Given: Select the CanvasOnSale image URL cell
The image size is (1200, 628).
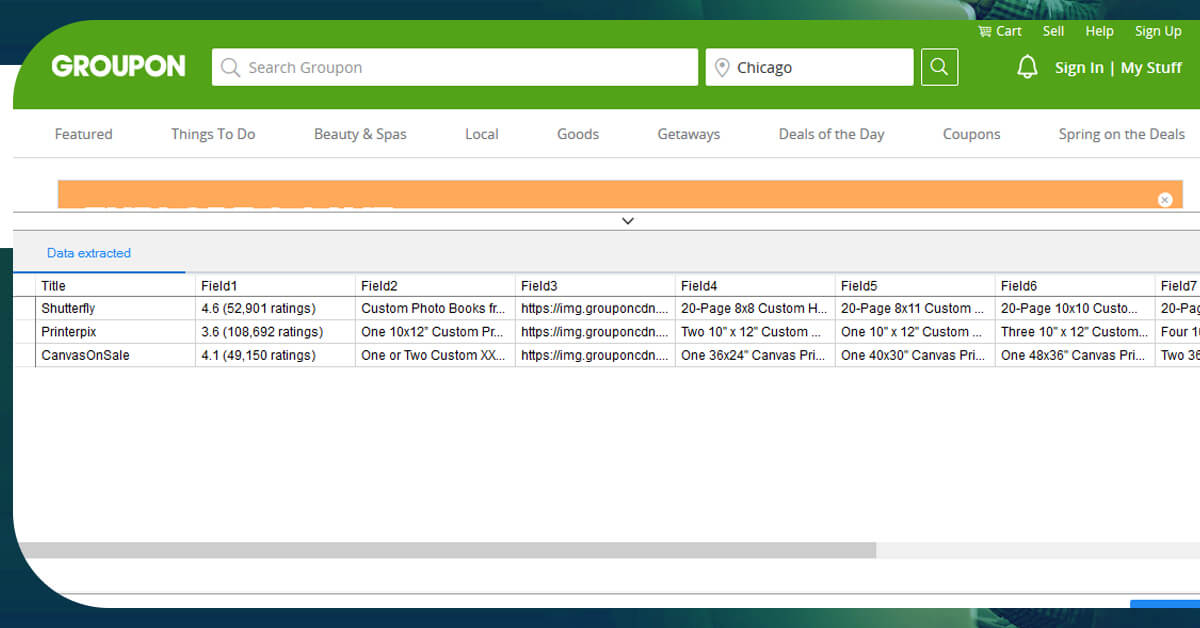Looking at the screenshot, I should click(595, 355).
